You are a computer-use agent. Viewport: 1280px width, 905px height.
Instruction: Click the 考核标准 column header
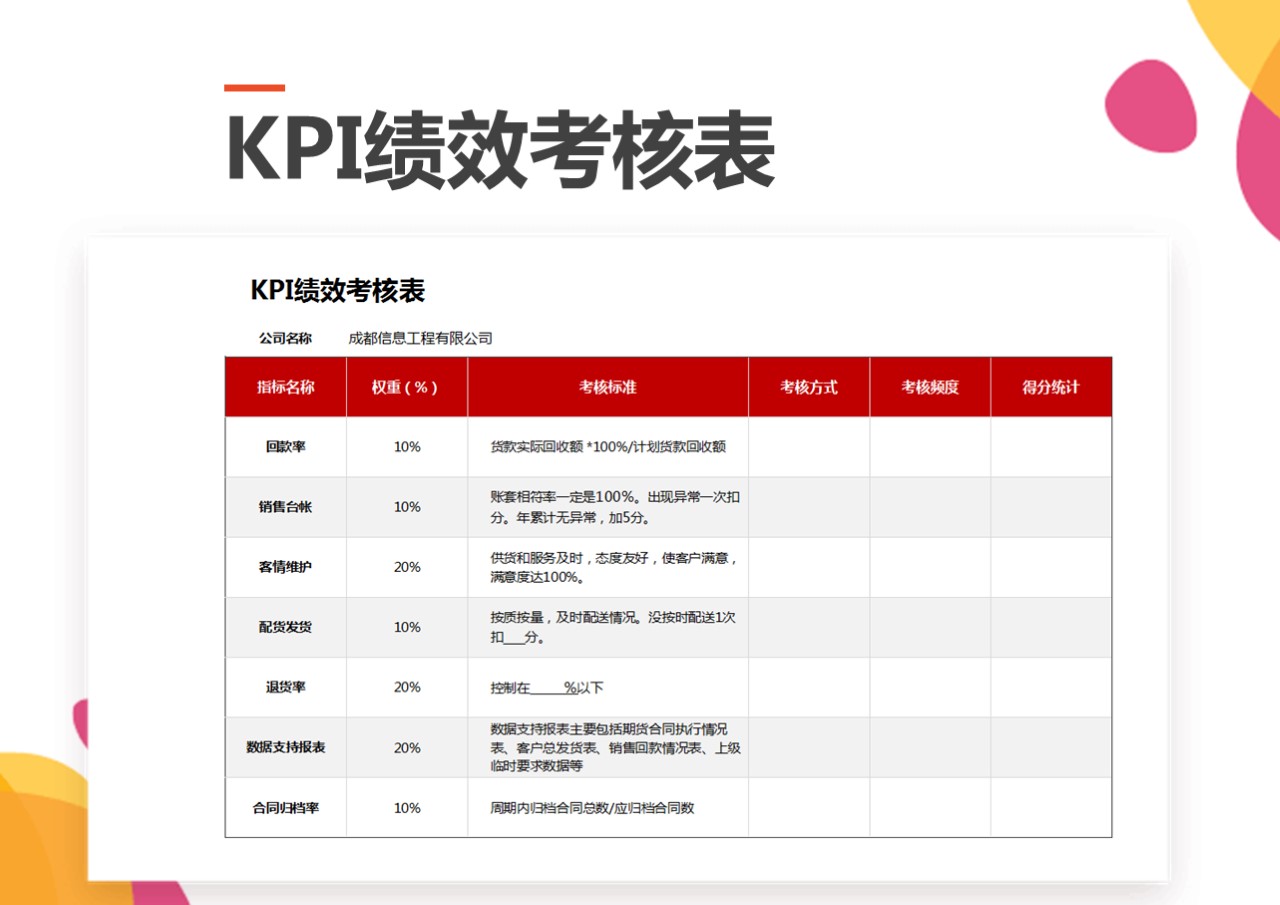point(608,386)
